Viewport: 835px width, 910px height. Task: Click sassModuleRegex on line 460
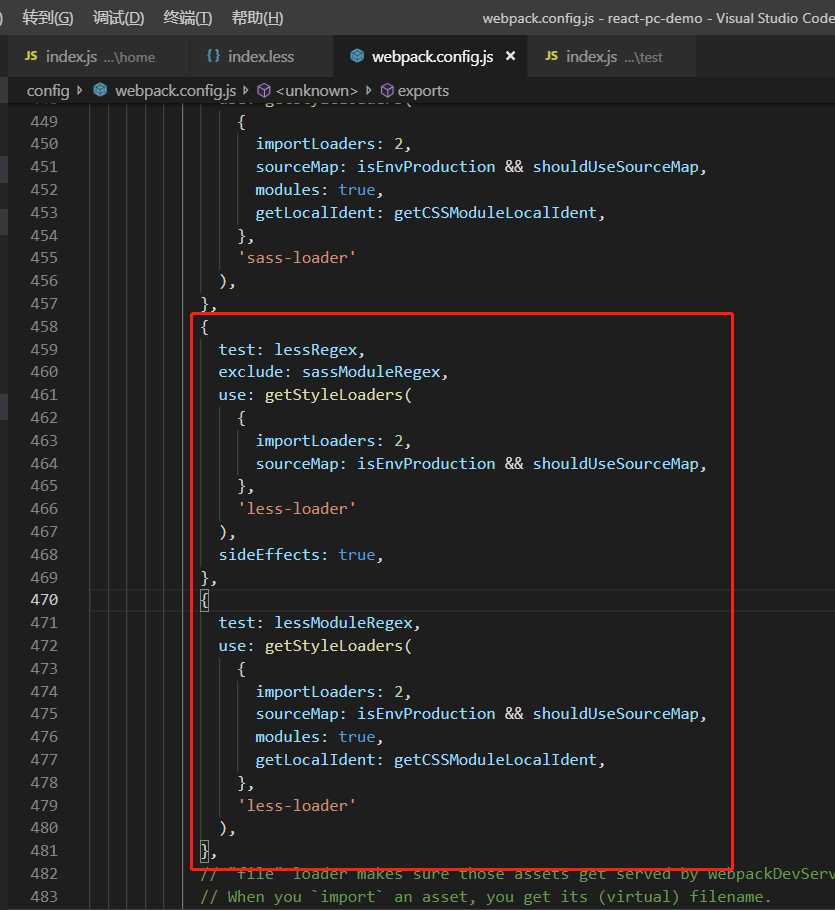pyautogui.click(x=371, y=372)
